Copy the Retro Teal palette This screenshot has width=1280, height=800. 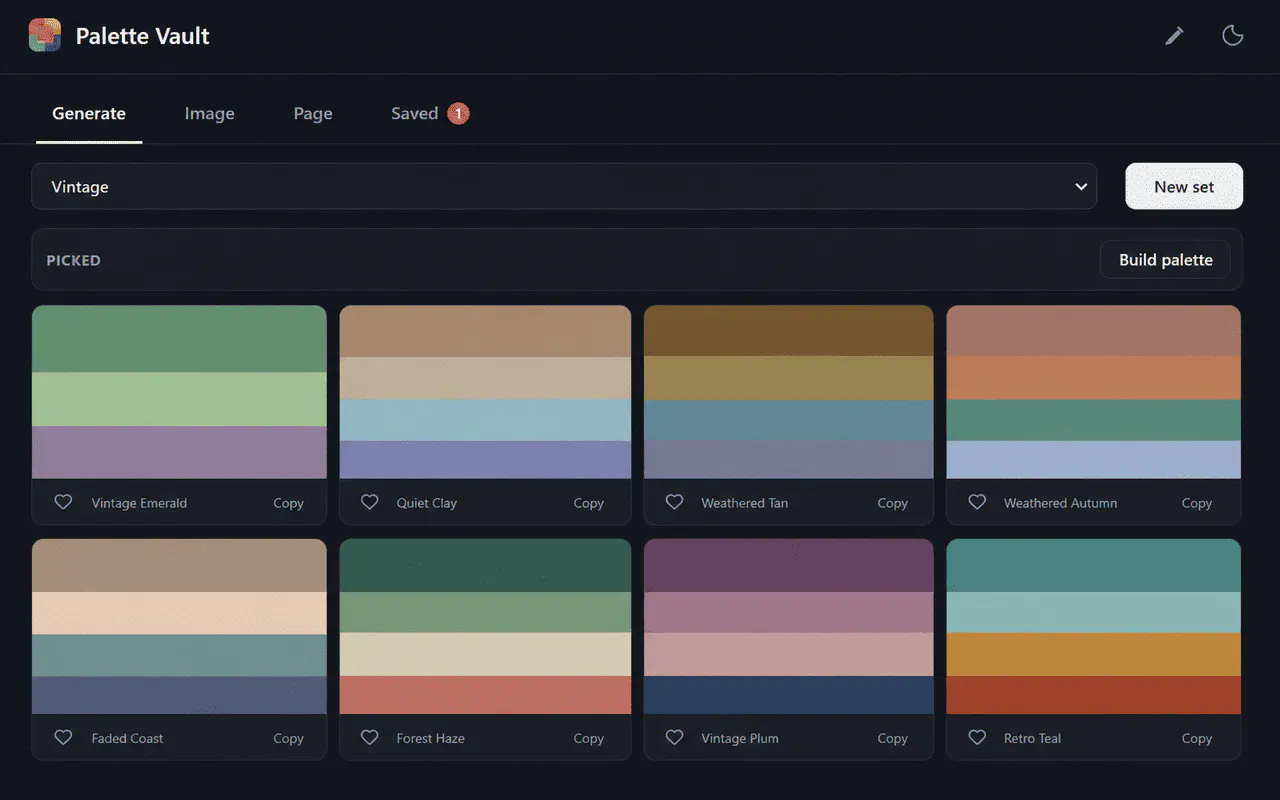pyautogui.click(x=1196, y=738)
